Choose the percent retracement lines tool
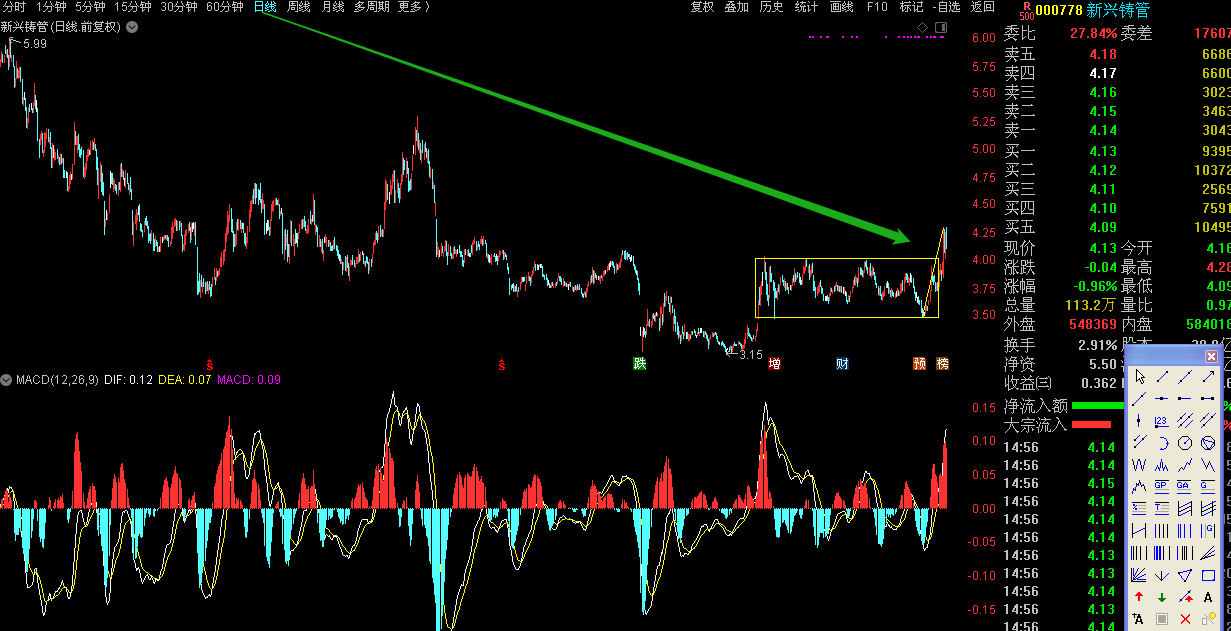This screenshot has width=1231, height=631. (1140, 507)
